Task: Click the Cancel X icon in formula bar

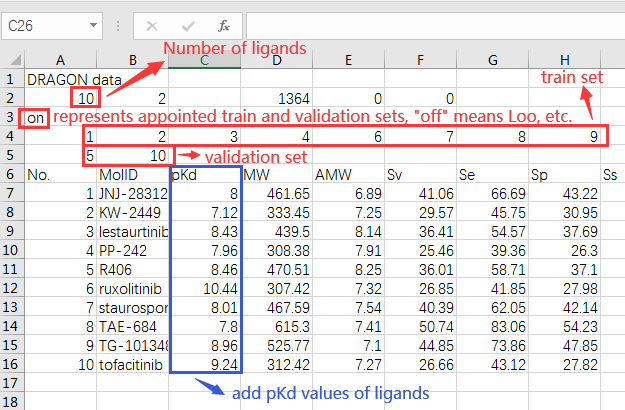Action: [153, 25]
